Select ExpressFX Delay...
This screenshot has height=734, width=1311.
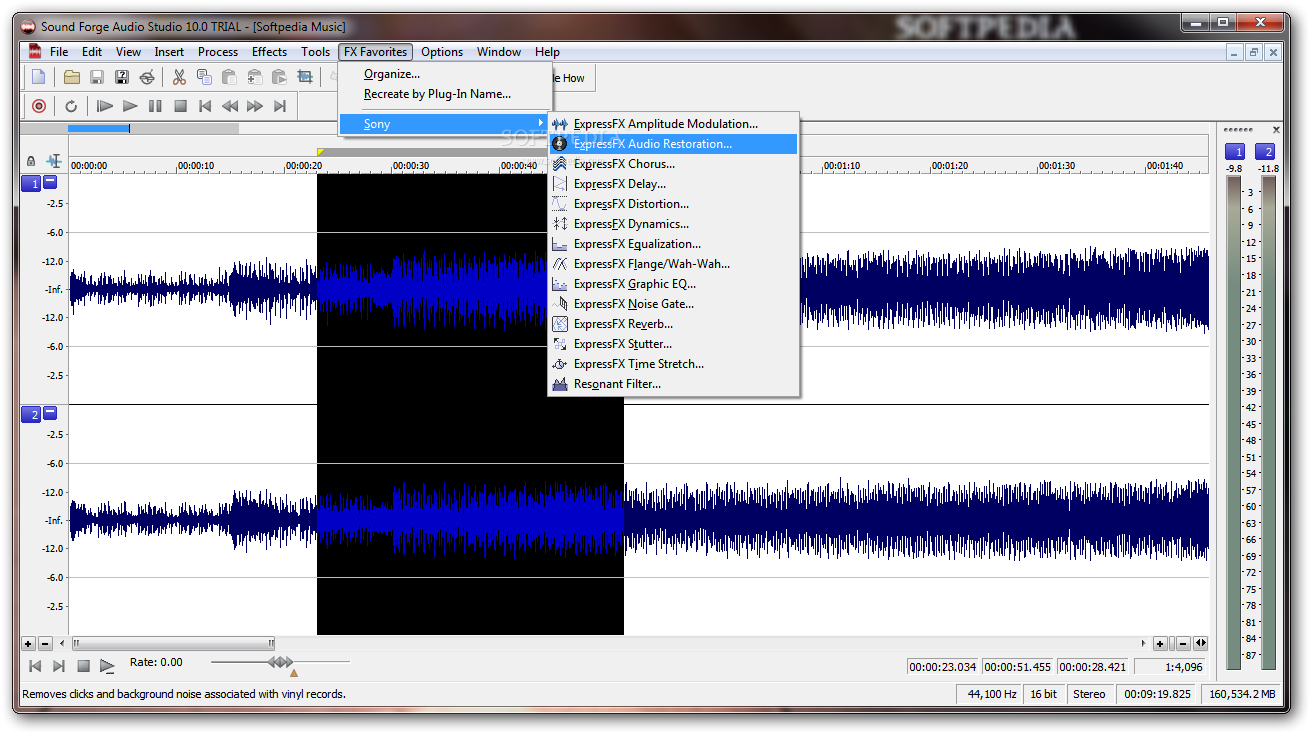(673, 184)
